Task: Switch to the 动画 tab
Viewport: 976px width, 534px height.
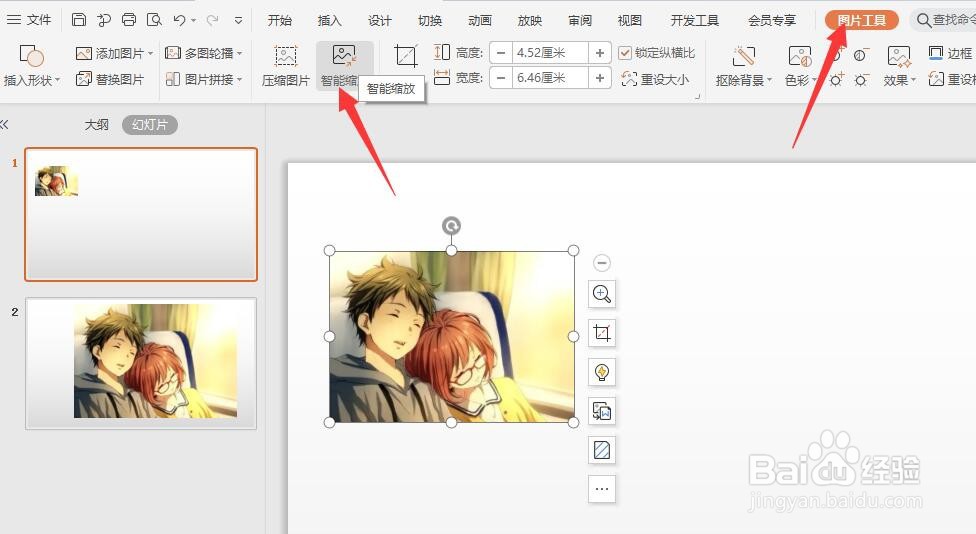Action: tap(480, 21)
